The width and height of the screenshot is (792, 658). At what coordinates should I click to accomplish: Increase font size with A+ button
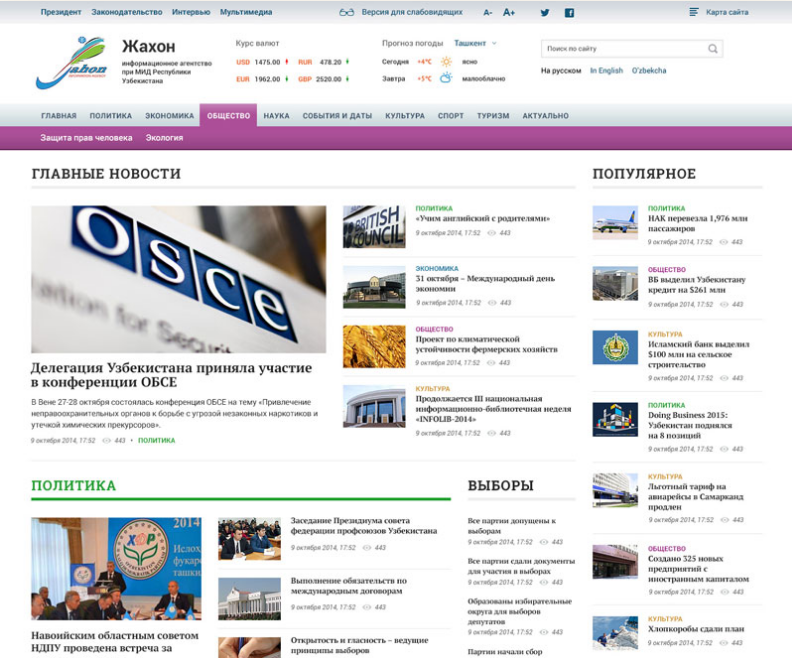click(x=509, y=13)
